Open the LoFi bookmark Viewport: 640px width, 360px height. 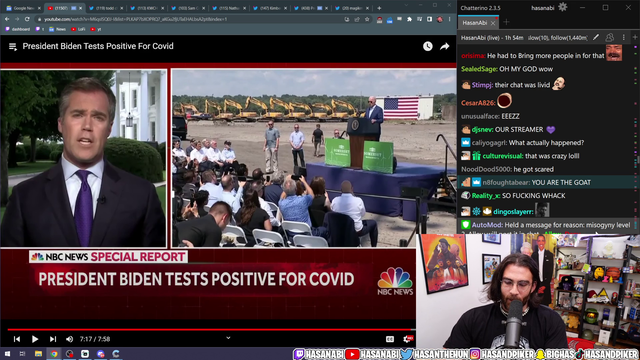[78, 29]
